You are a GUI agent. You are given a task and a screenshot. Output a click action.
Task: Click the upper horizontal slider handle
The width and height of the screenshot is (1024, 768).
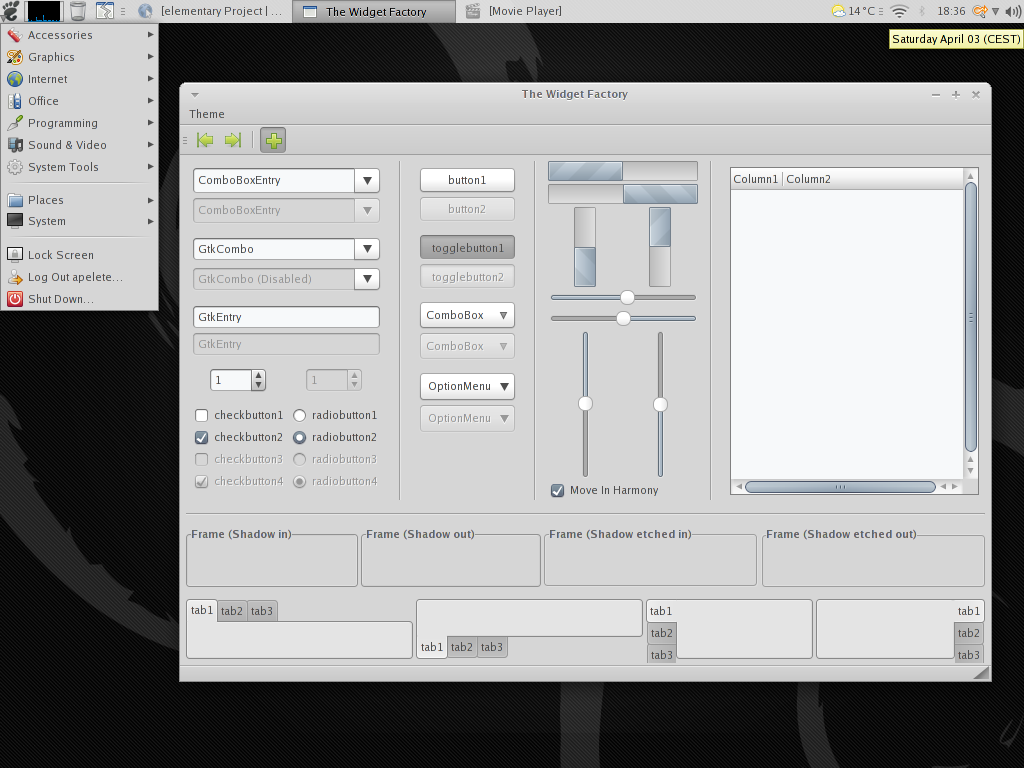(x=627, y=298)
